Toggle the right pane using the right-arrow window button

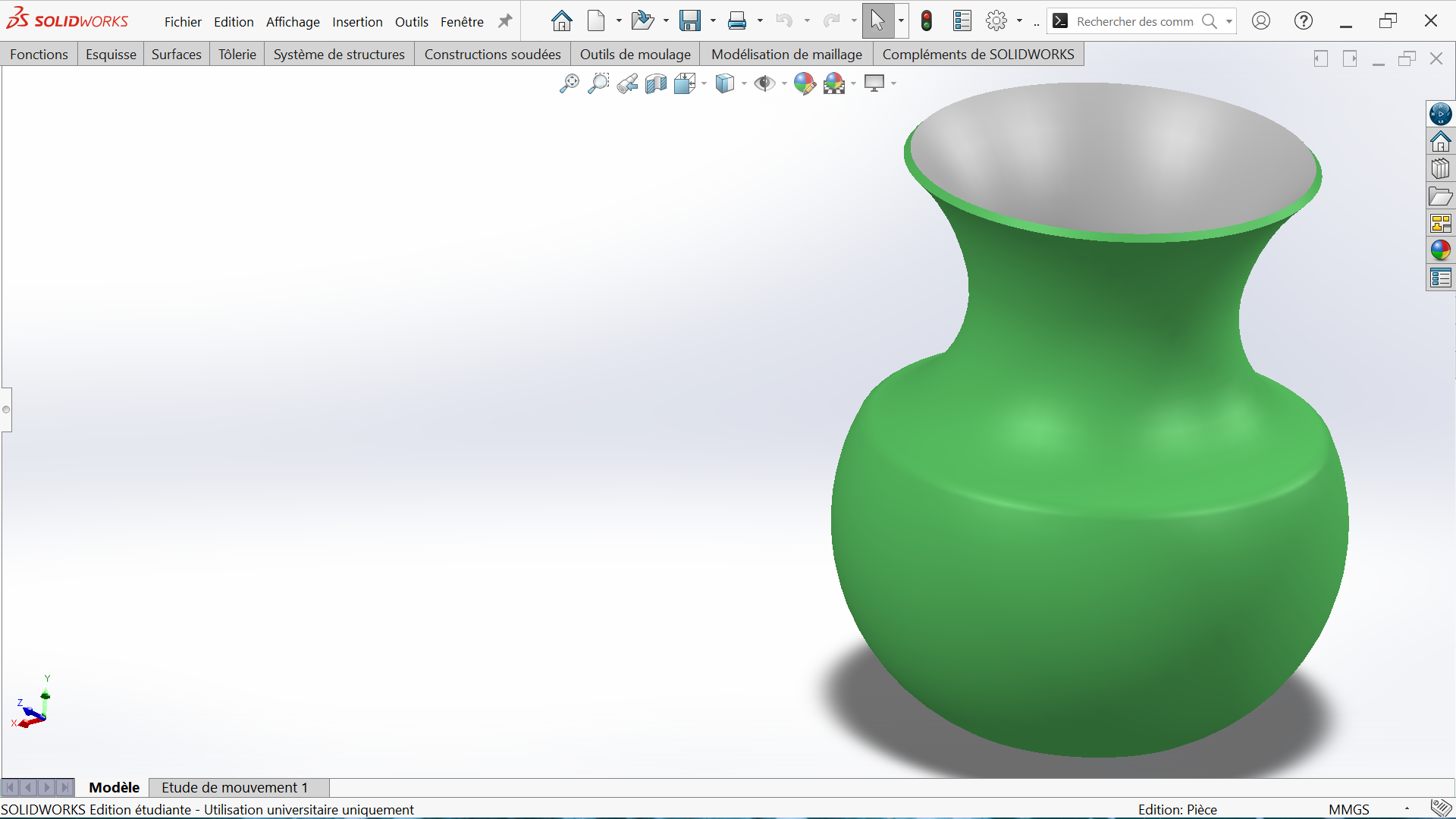click(x=1350, y=58)
